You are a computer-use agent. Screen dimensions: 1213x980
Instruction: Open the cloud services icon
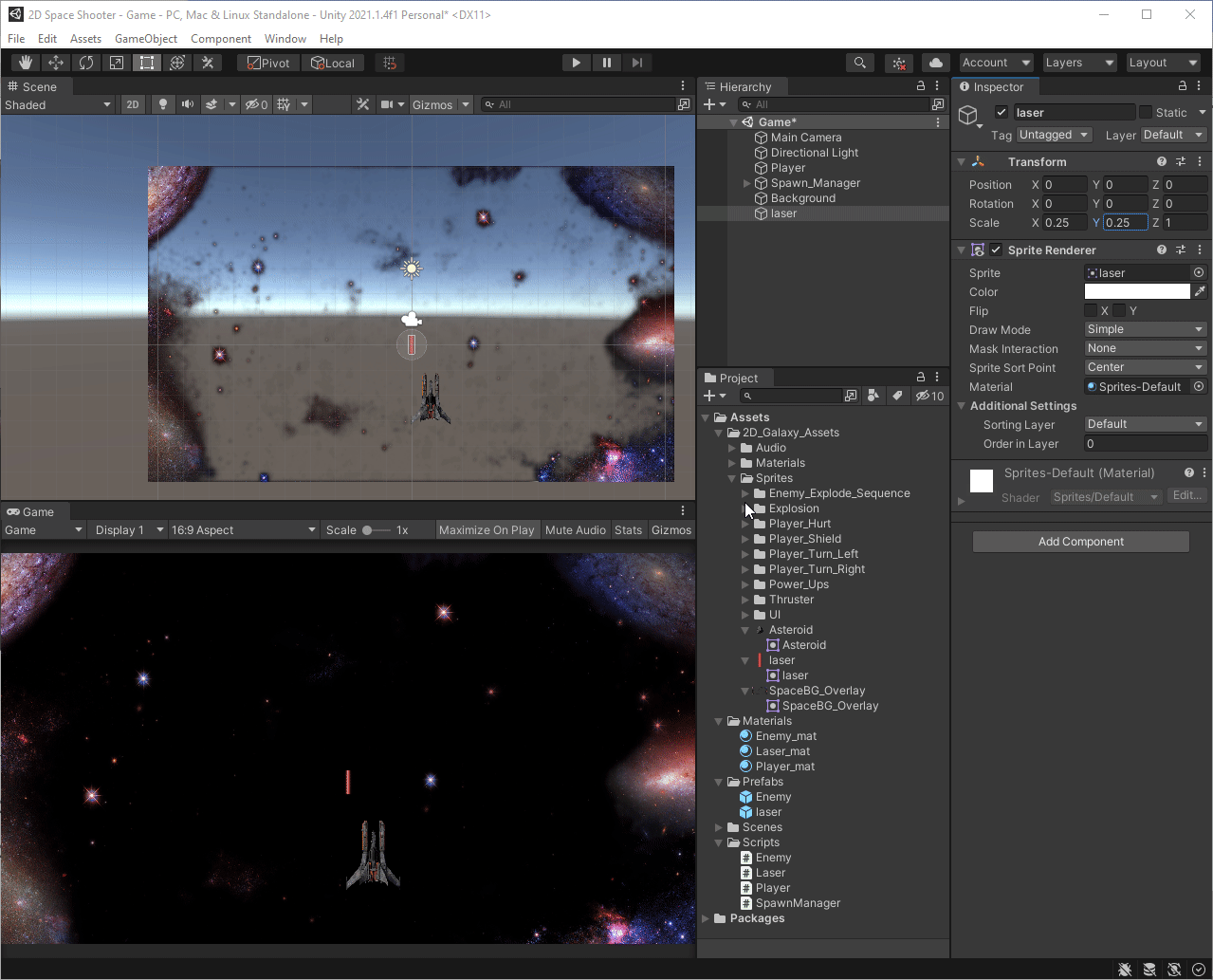(936, 63)
